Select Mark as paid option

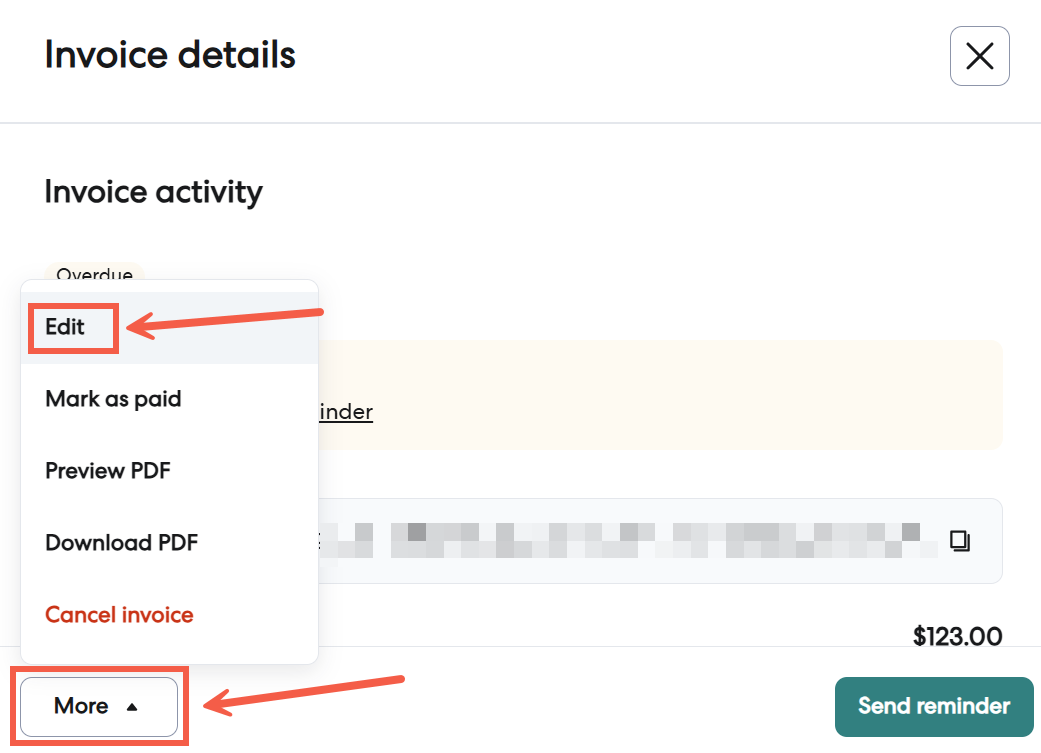coord(113,399)
